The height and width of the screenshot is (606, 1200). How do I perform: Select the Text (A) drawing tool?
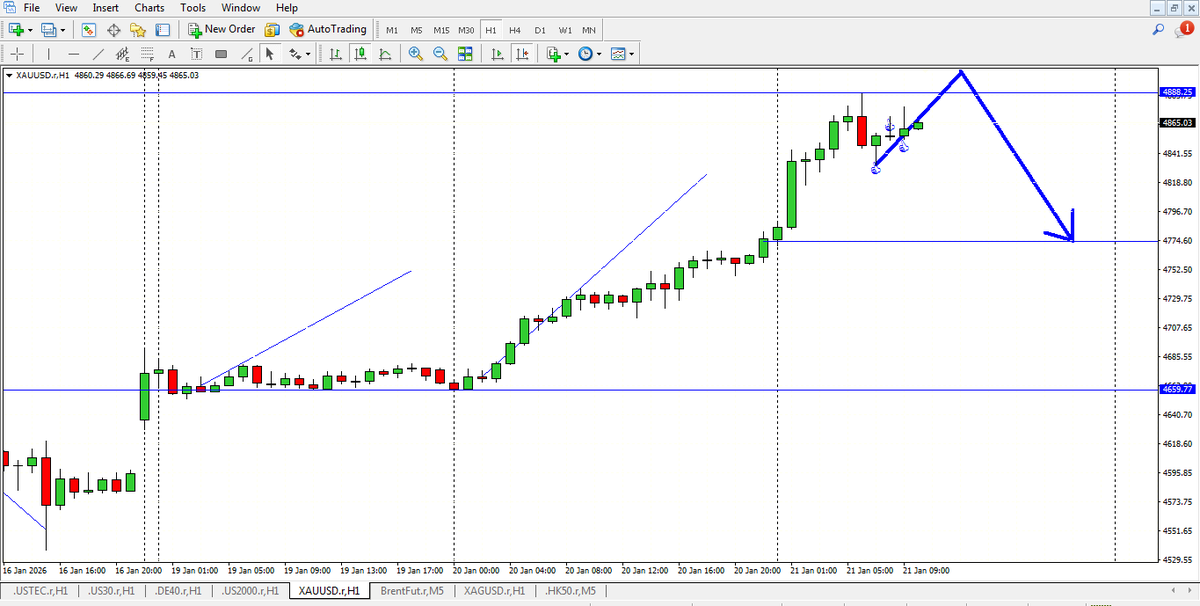(173, 54)
